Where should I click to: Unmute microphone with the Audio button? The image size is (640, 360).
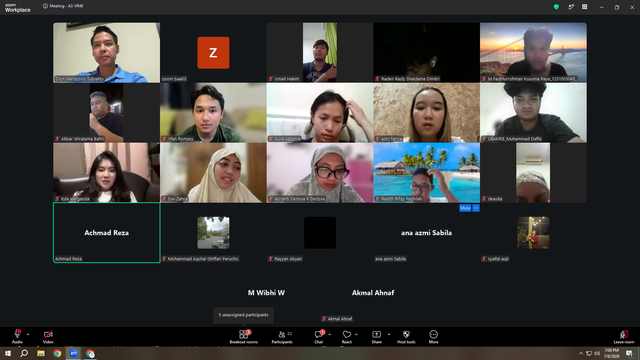tap(17, 337)
